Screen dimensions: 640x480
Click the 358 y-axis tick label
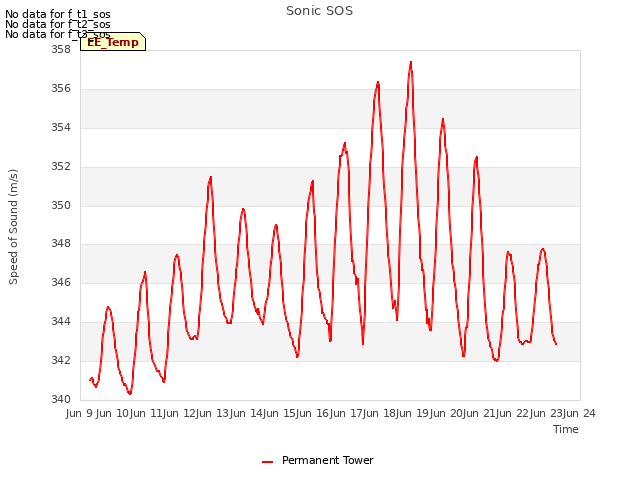(x=61, y=49)
